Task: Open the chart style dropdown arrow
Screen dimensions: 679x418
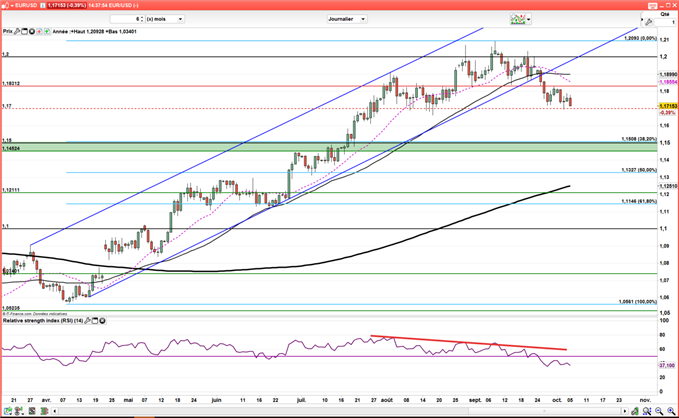Action: click(529, 19)
